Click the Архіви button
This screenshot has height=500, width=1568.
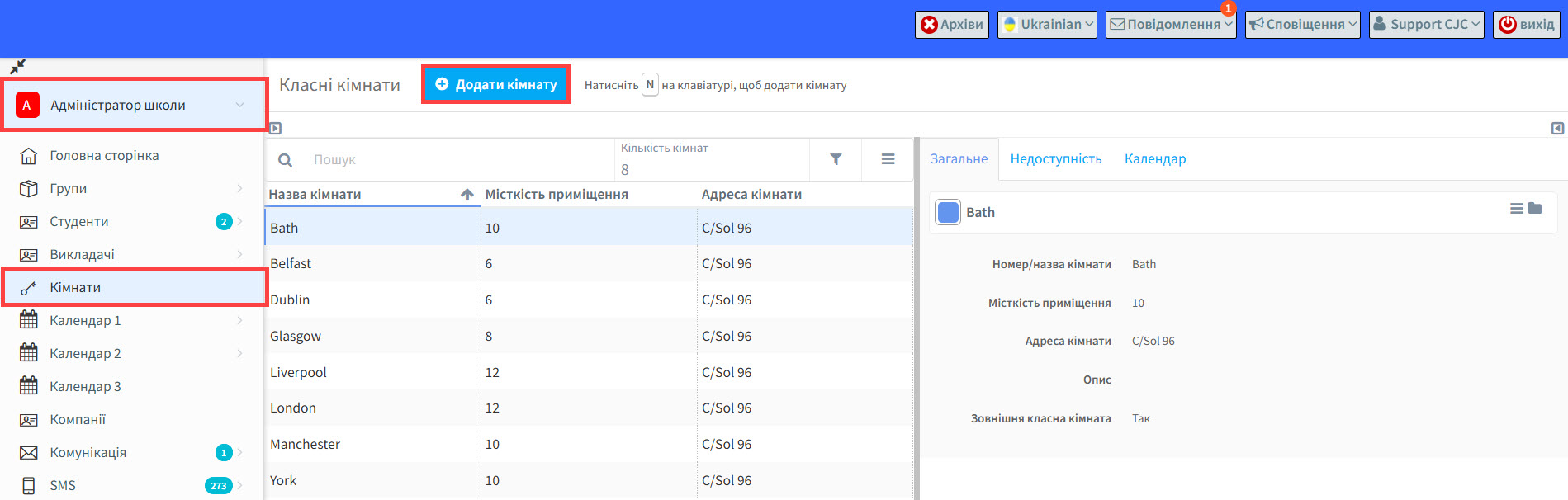tap(951, 25)
